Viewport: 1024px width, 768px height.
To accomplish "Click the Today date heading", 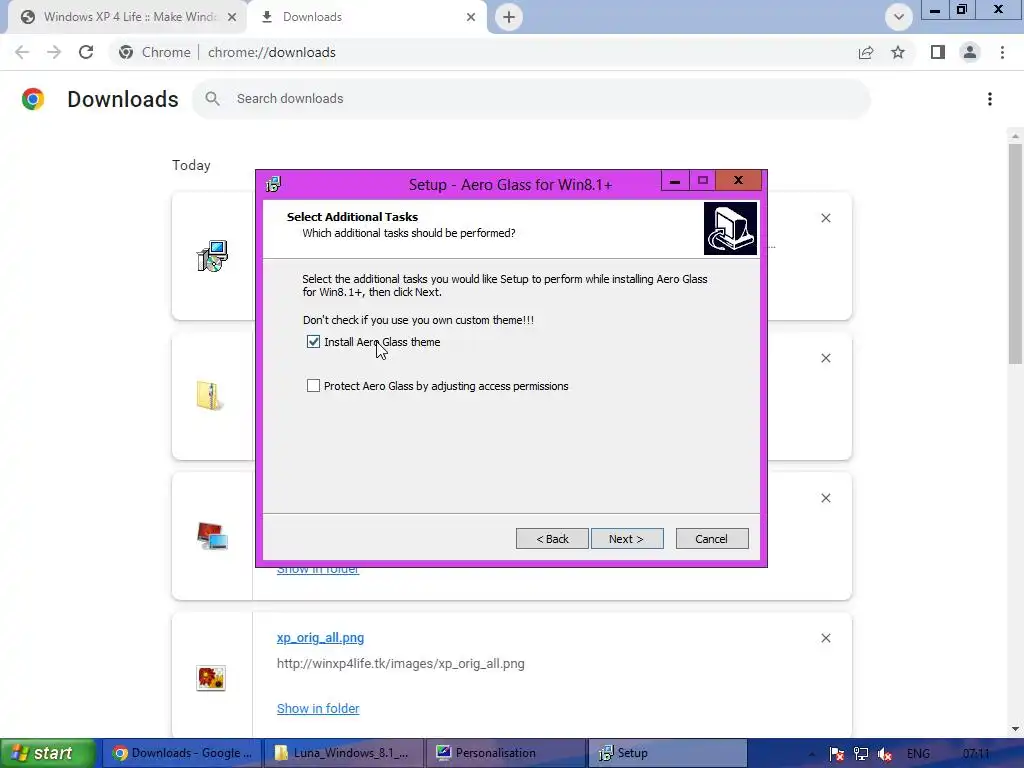I will click(191, 165).
